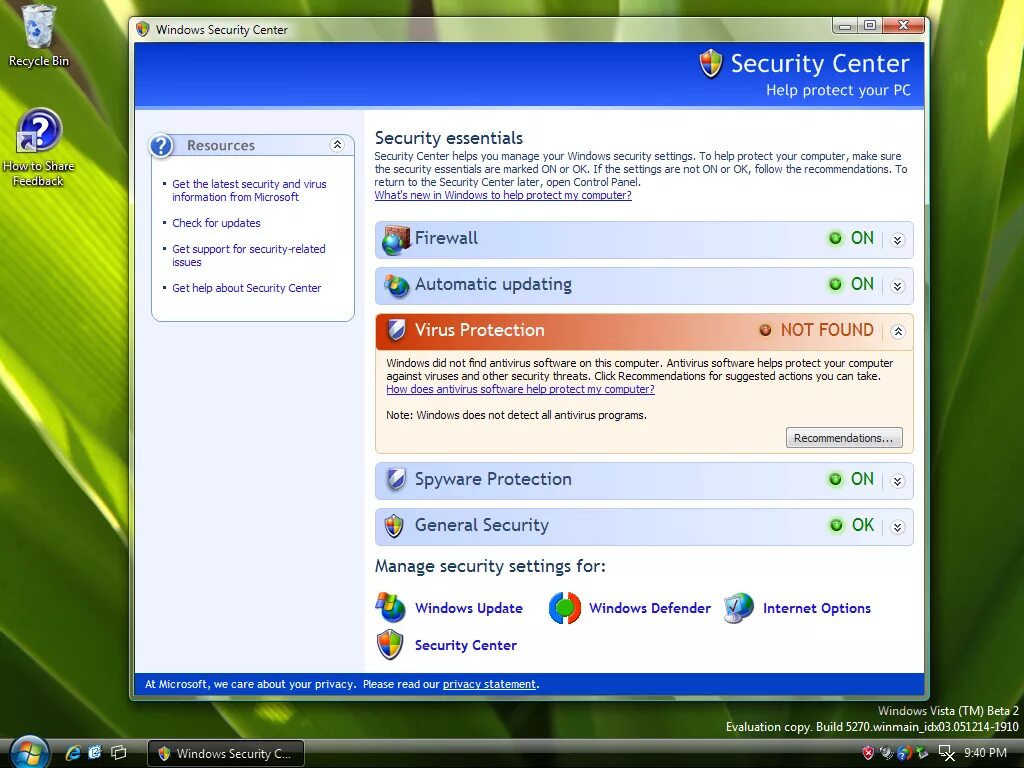Viewport: 1024px width, 768px height.
Task: Open Get support for security-related issues link
Action: click(248, 255)
